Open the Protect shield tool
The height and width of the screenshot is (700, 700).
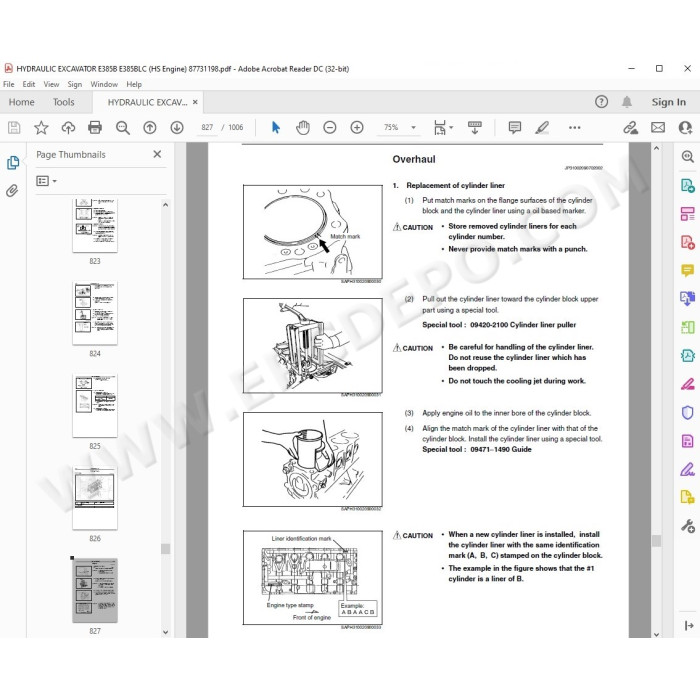[688, 412]
